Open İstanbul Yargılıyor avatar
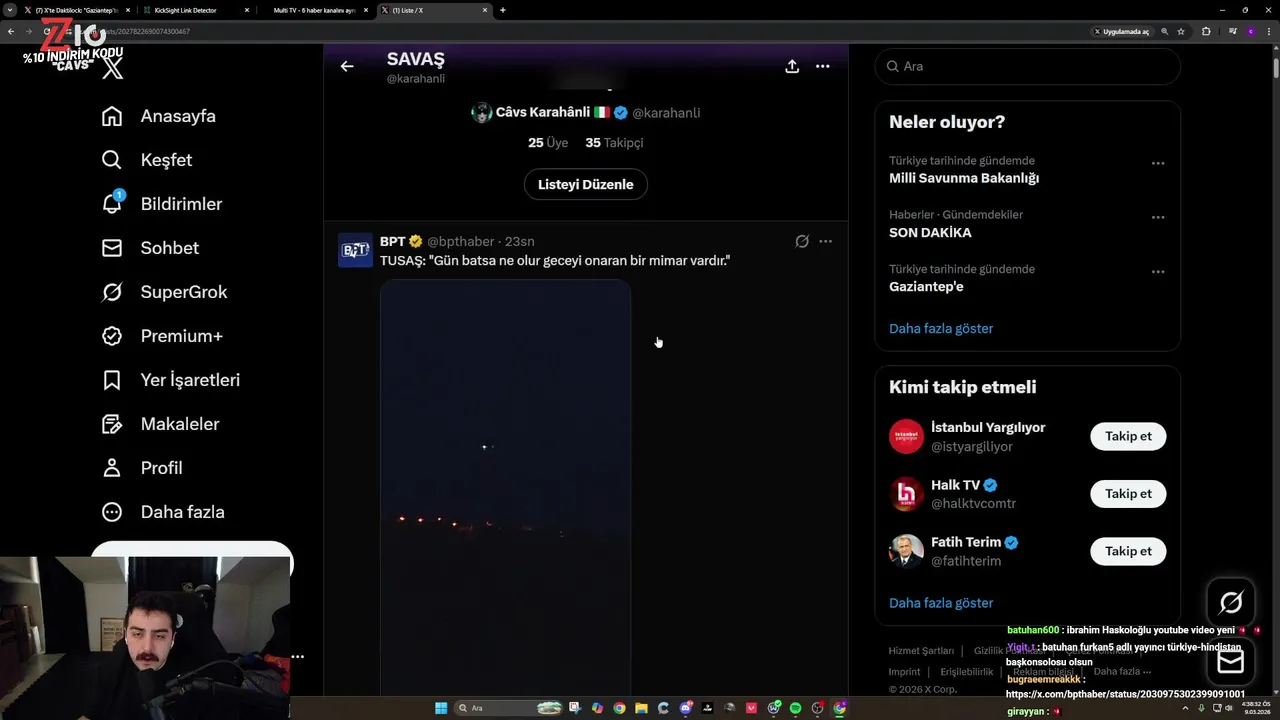1280x720 pixels. point(906,436)
